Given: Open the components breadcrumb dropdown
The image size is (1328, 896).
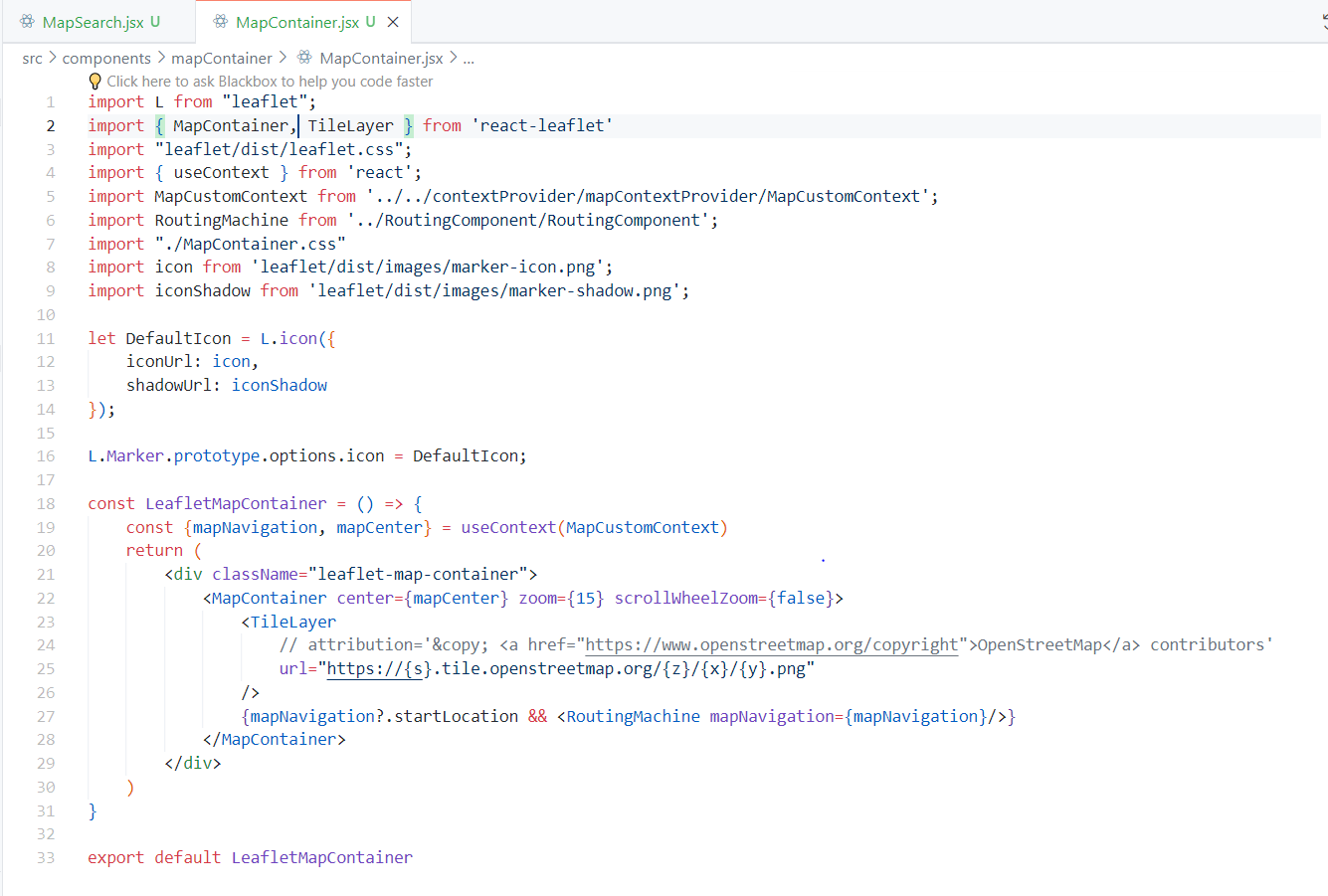Looking at the screenshot, I should 106,59.
